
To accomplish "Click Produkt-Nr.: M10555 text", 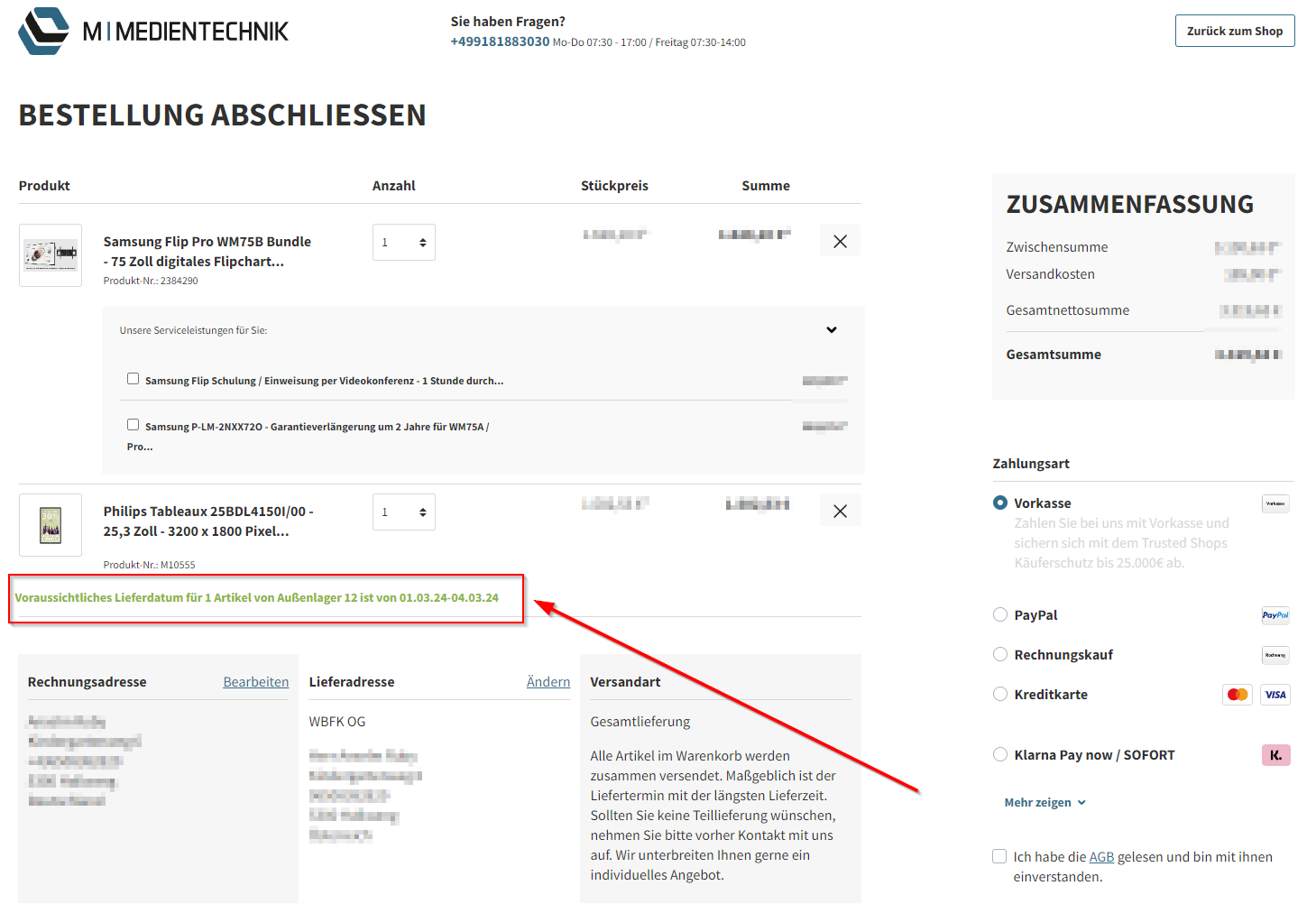I will [x=149, y=565].
